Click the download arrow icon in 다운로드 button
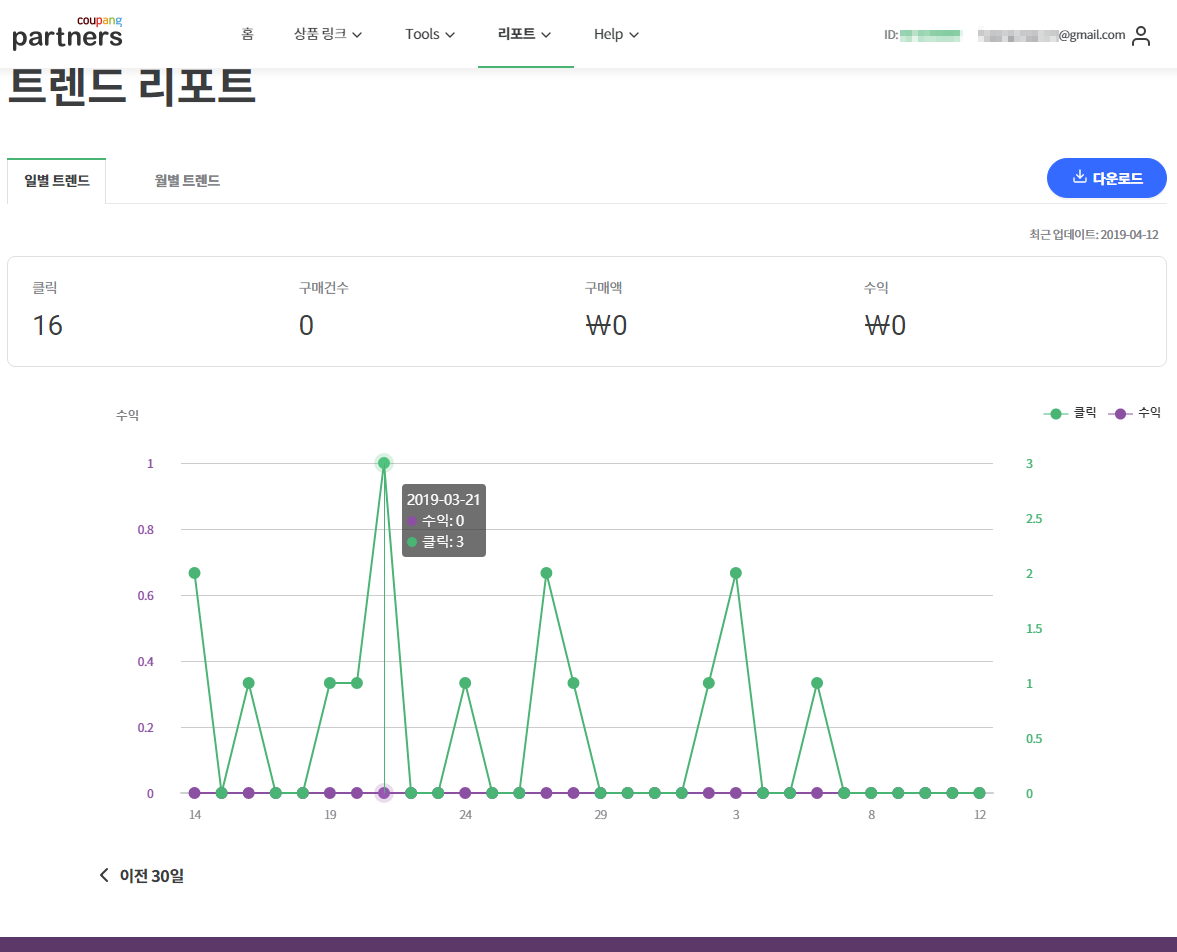This screenshot has height=952, width=1177. [1078, 177]
